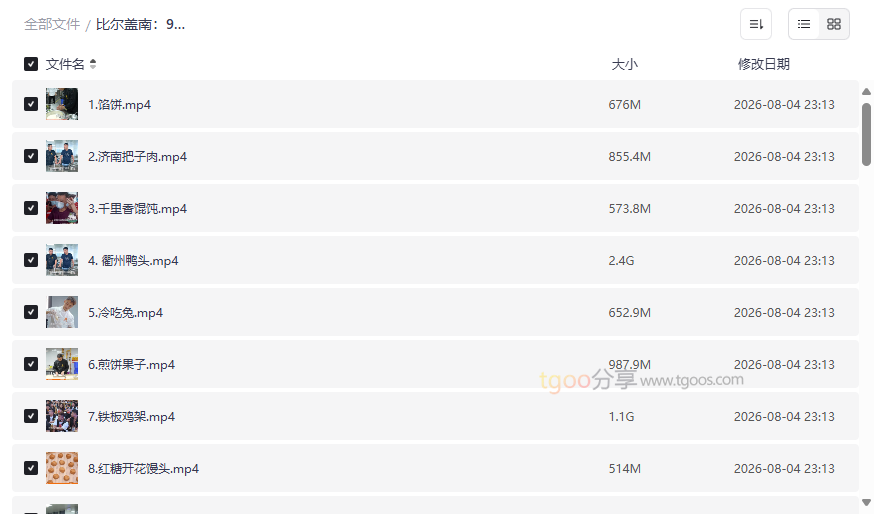Switch to list view layout
The width and height of the screenshot is (874, 514).
point(804,24)
